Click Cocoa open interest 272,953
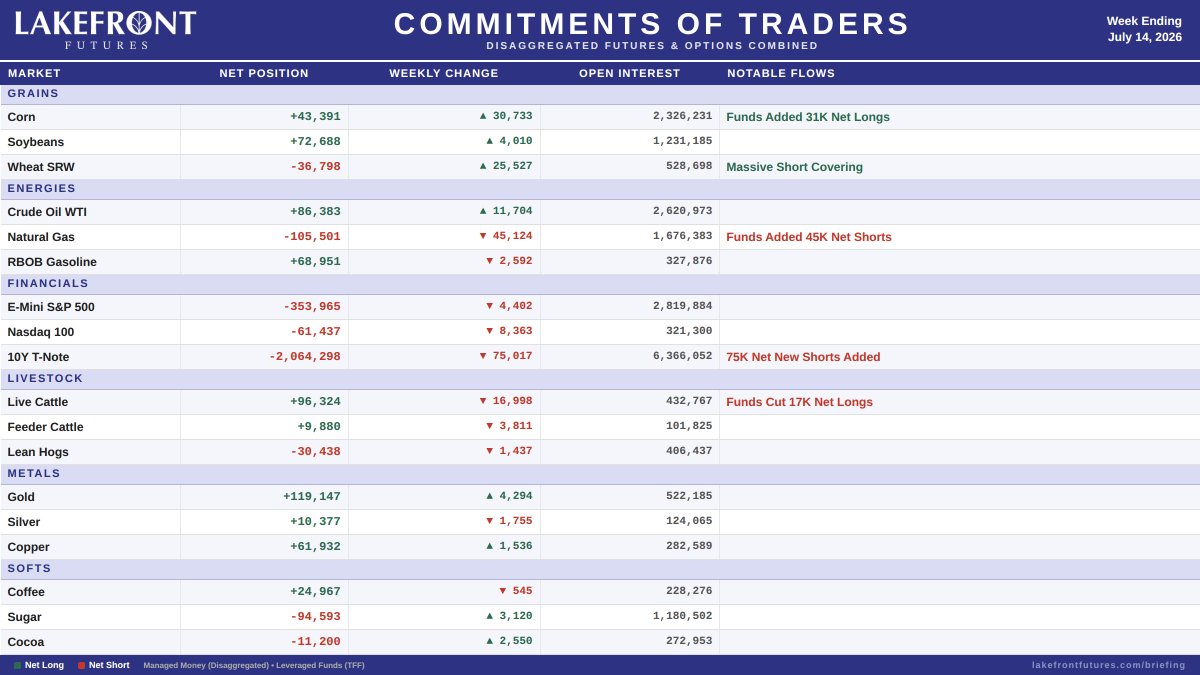The width and height of the screenshot is (1200, 675). click(689, 641)
